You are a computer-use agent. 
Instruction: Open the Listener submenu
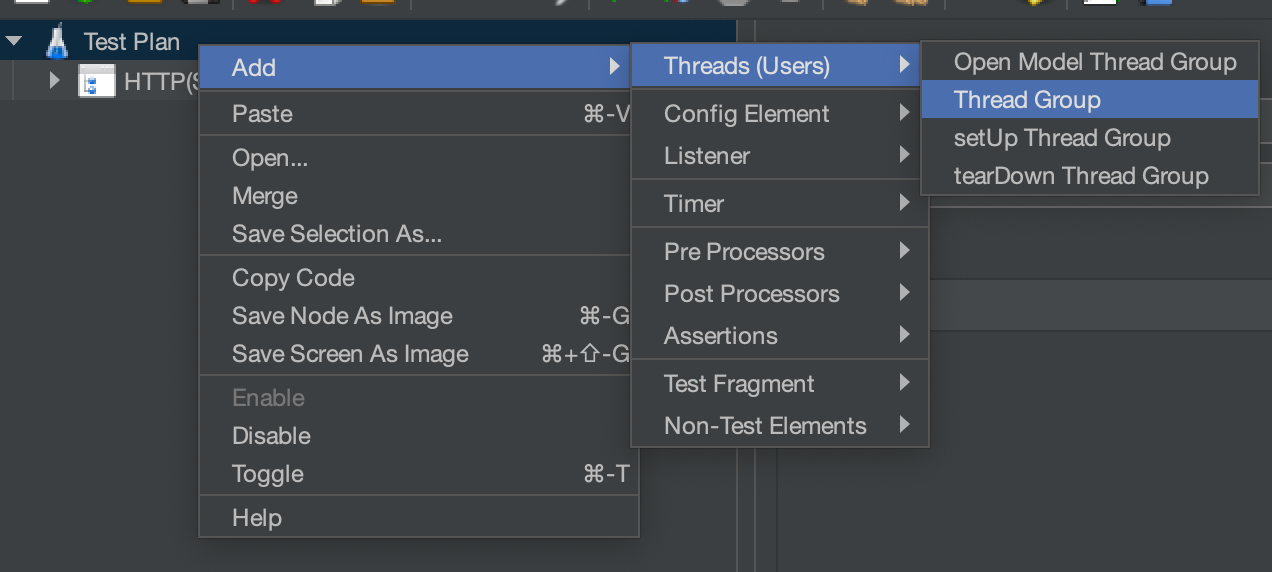click(x=707, y=156)
